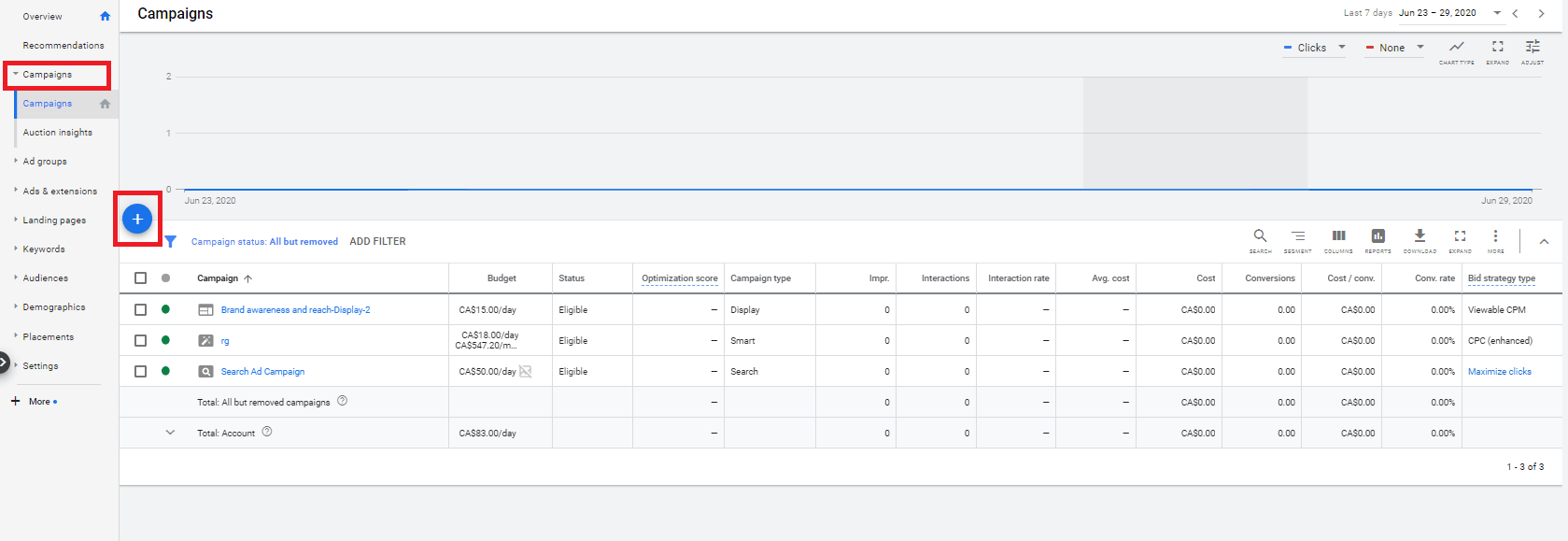Click Campaign status: All but removed filter
1568x541 pixels.
tap(264, 242)
